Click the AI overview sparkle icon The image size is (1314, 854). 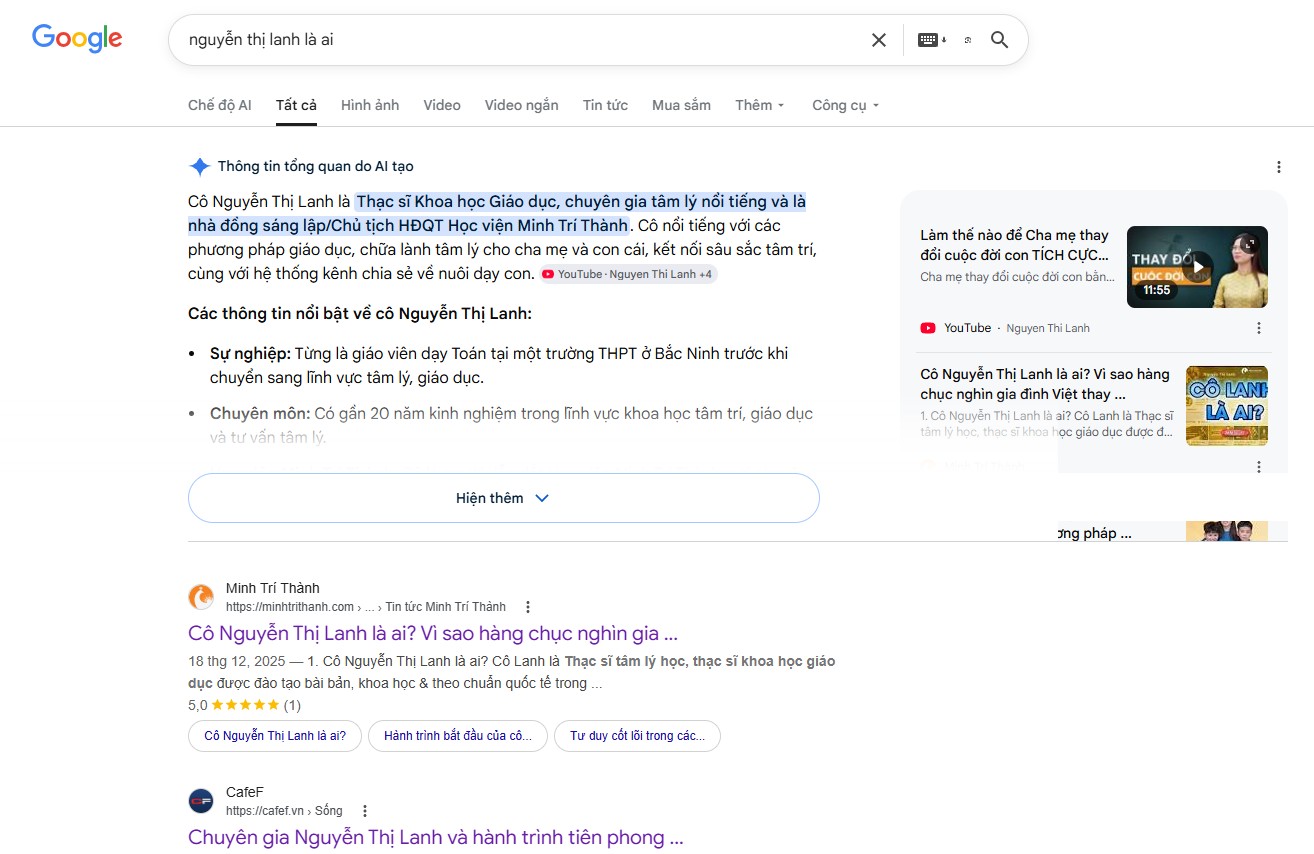coord(199,166)
